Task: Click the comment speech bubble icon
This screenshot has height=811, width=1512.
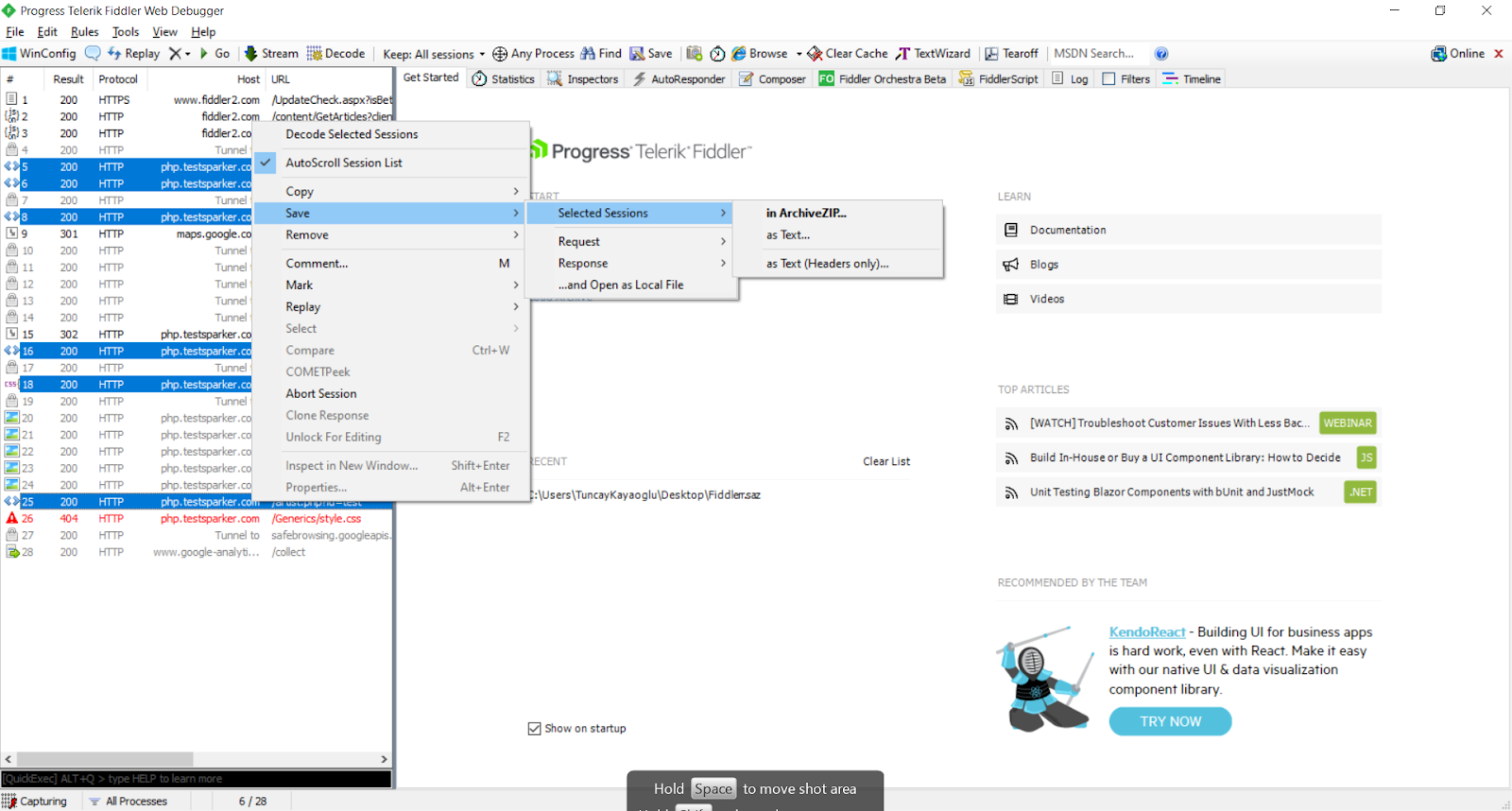Action: coord(93,54)
